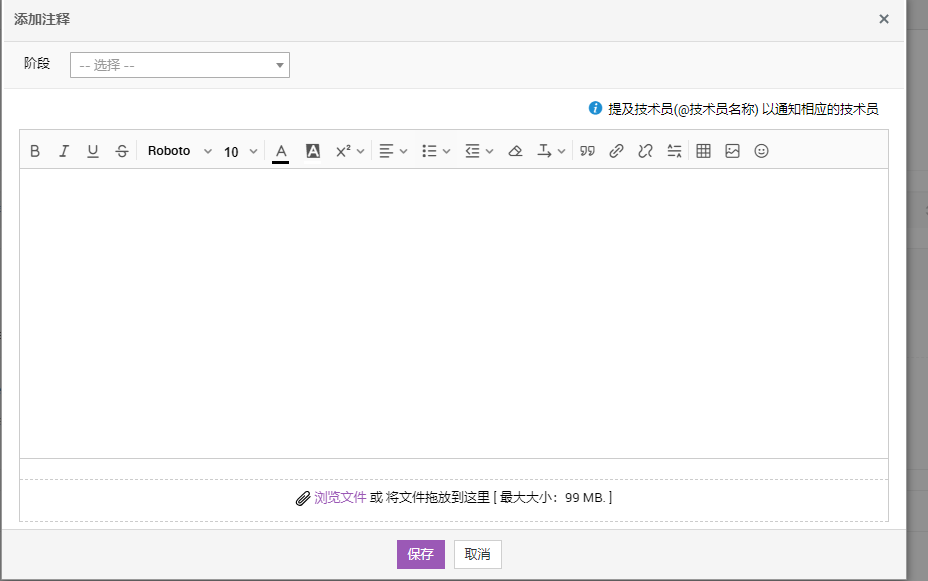
Task: Pick the font color swatch
Action: [x=281, y=151]
